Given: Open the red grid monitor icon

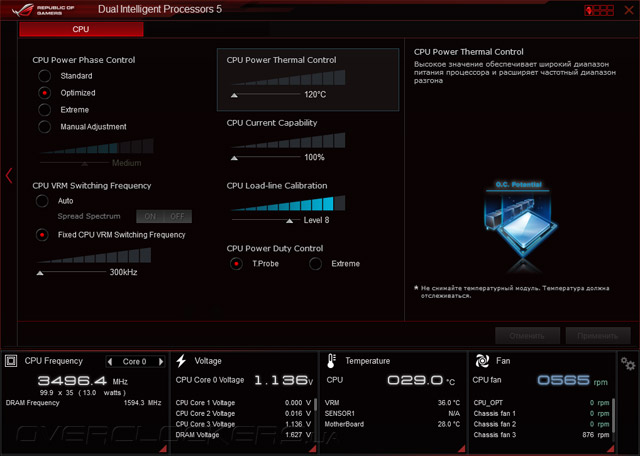Looking at the screenshot, I should (599, 10).
